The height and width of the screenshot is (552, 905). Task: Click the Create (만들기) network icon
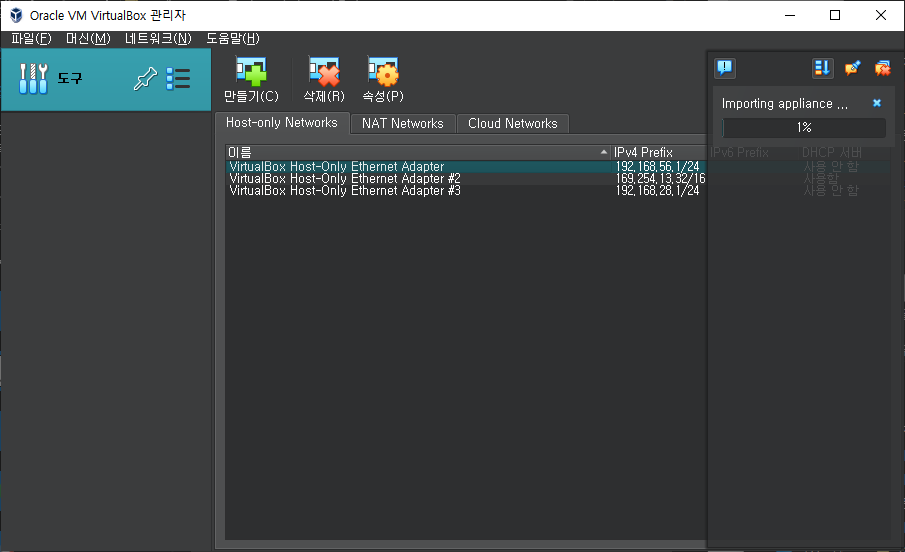(251, 72)
